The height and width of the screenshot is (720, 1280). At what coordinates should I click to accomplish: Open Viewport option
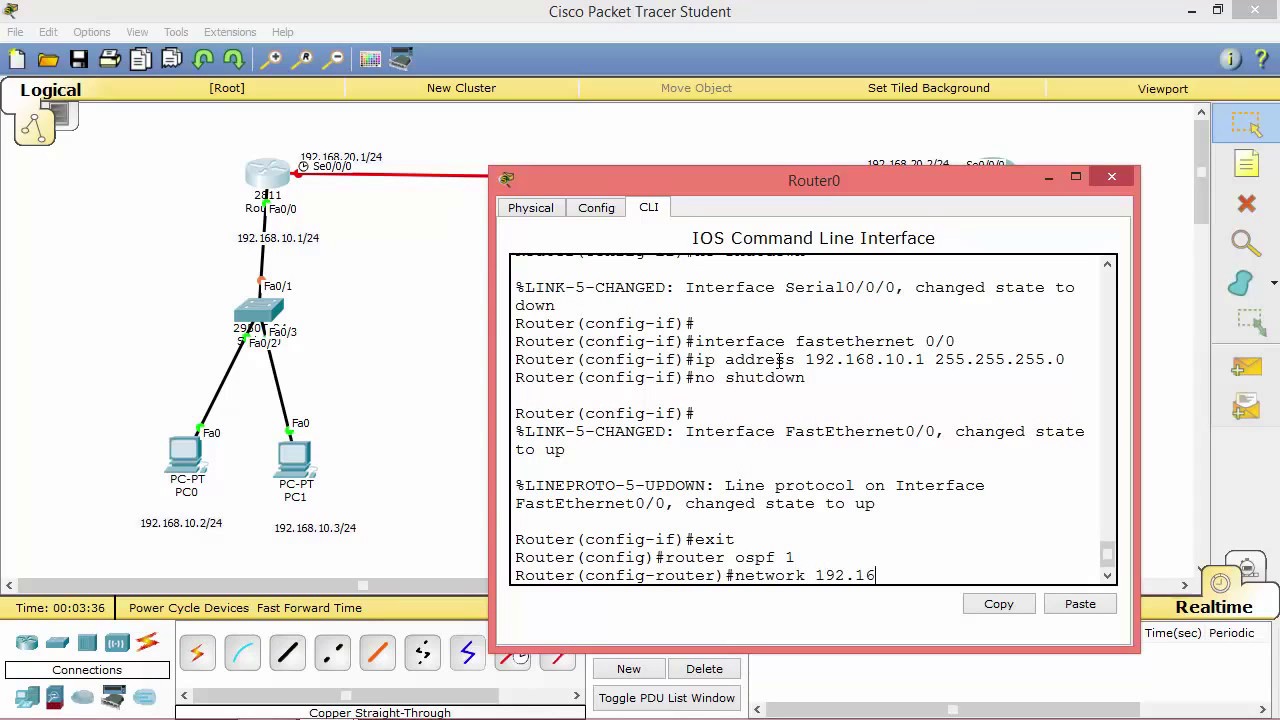pos(1163,89)
